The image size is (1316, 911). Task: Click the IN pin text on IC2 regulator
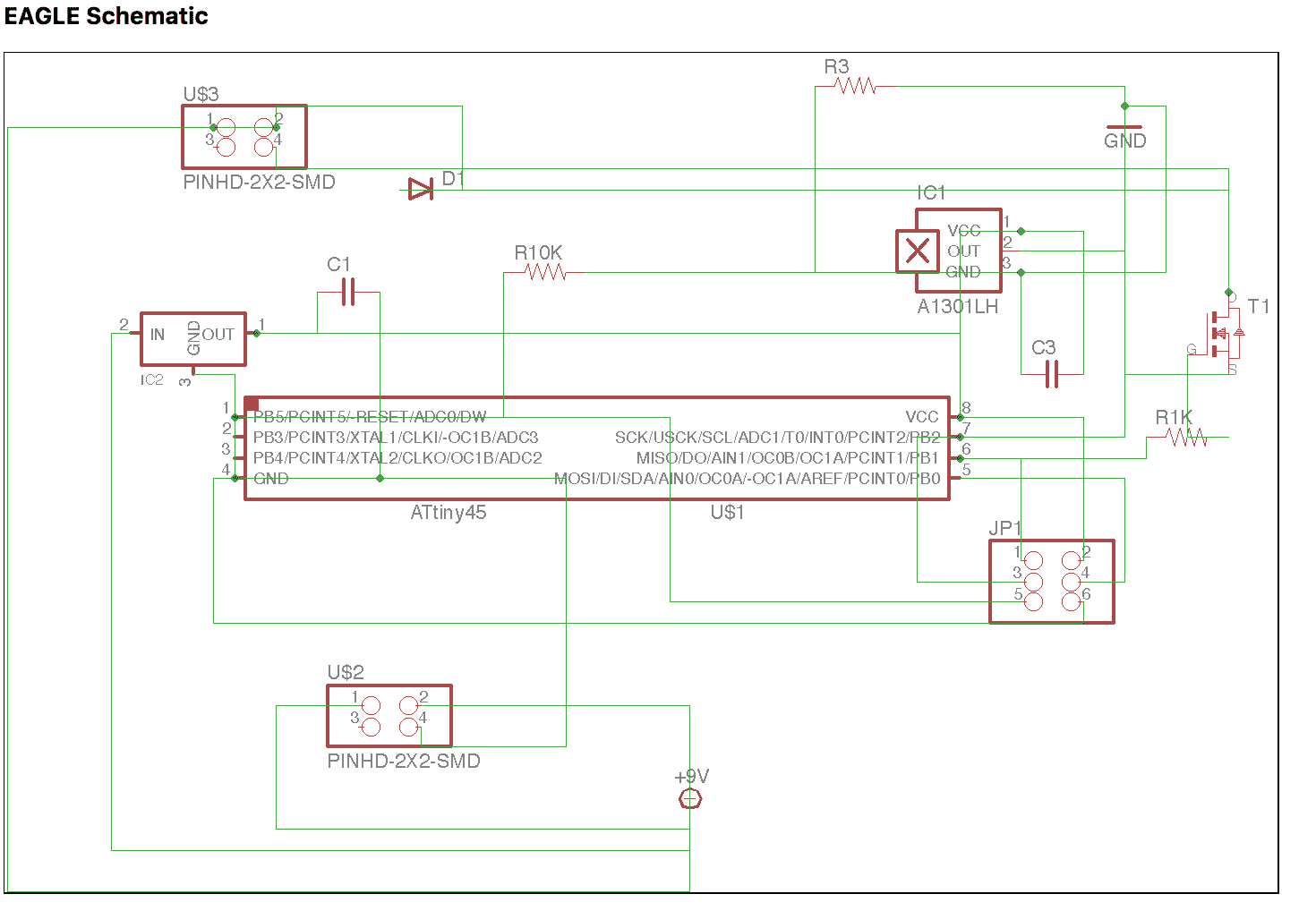(x=158, y=335)
